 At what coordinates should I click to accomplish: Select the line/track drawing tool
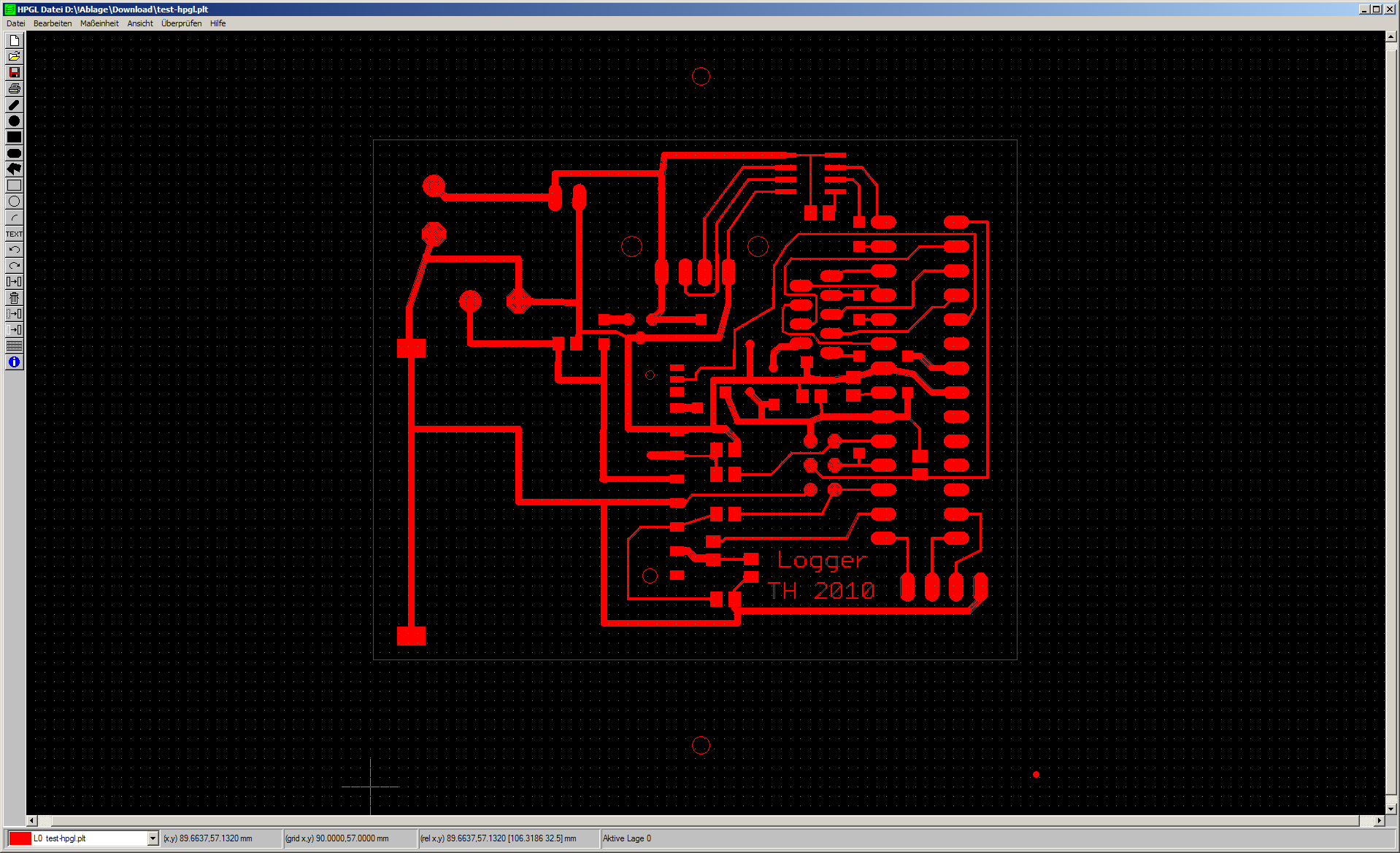(x=14, y=104)
